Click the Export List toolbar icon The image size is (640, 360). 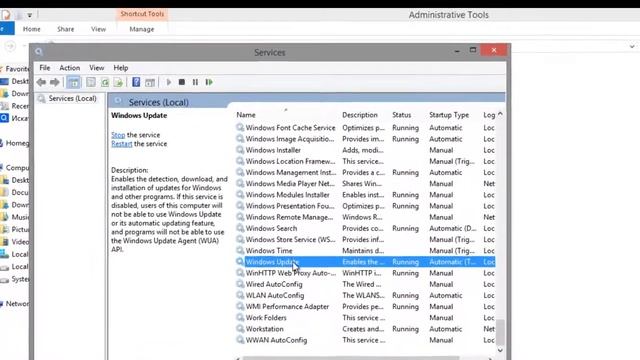(118, 82)
